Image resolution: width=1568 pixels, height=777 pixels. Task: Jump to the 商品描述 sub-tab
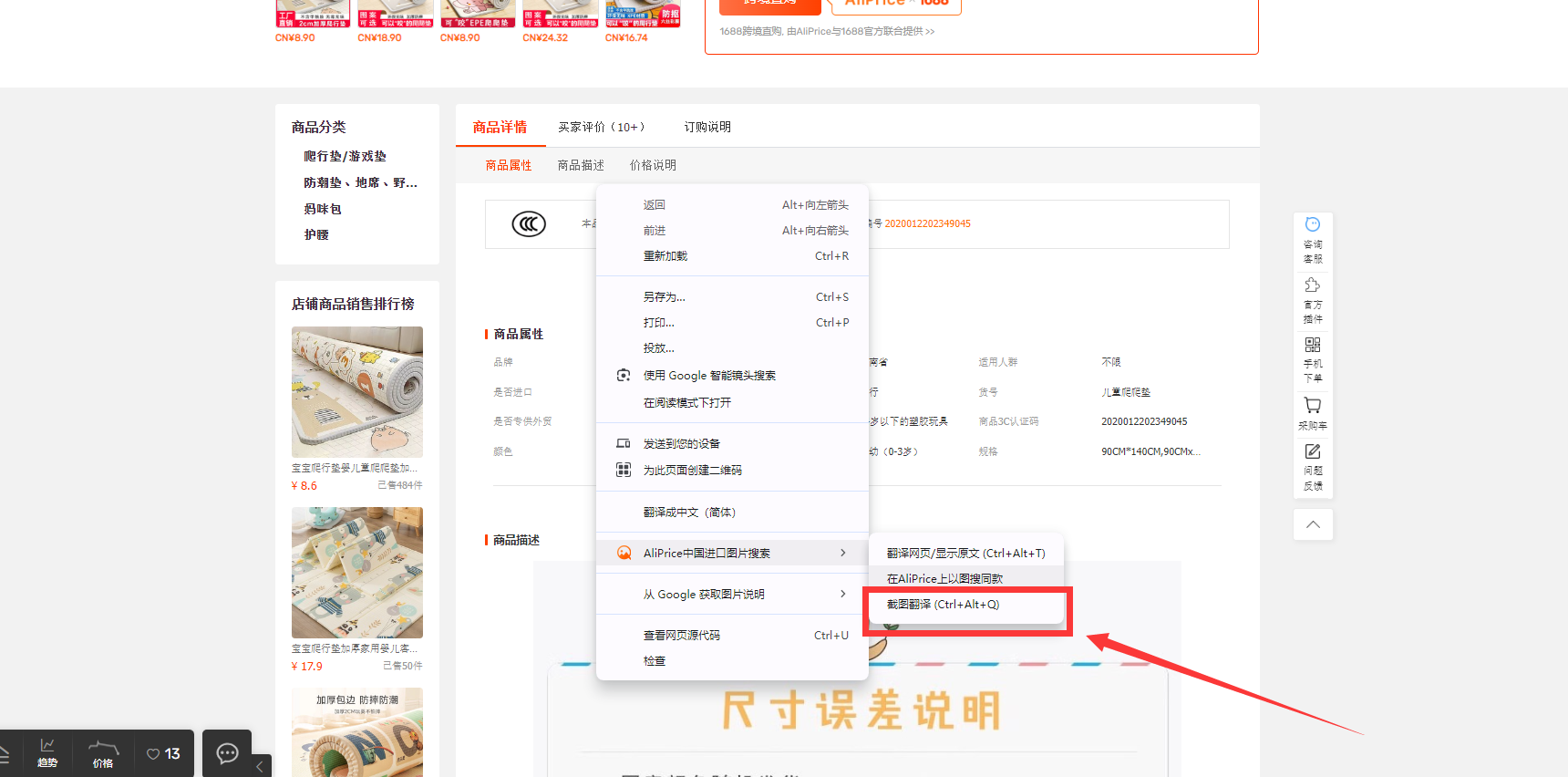[581, 165]
